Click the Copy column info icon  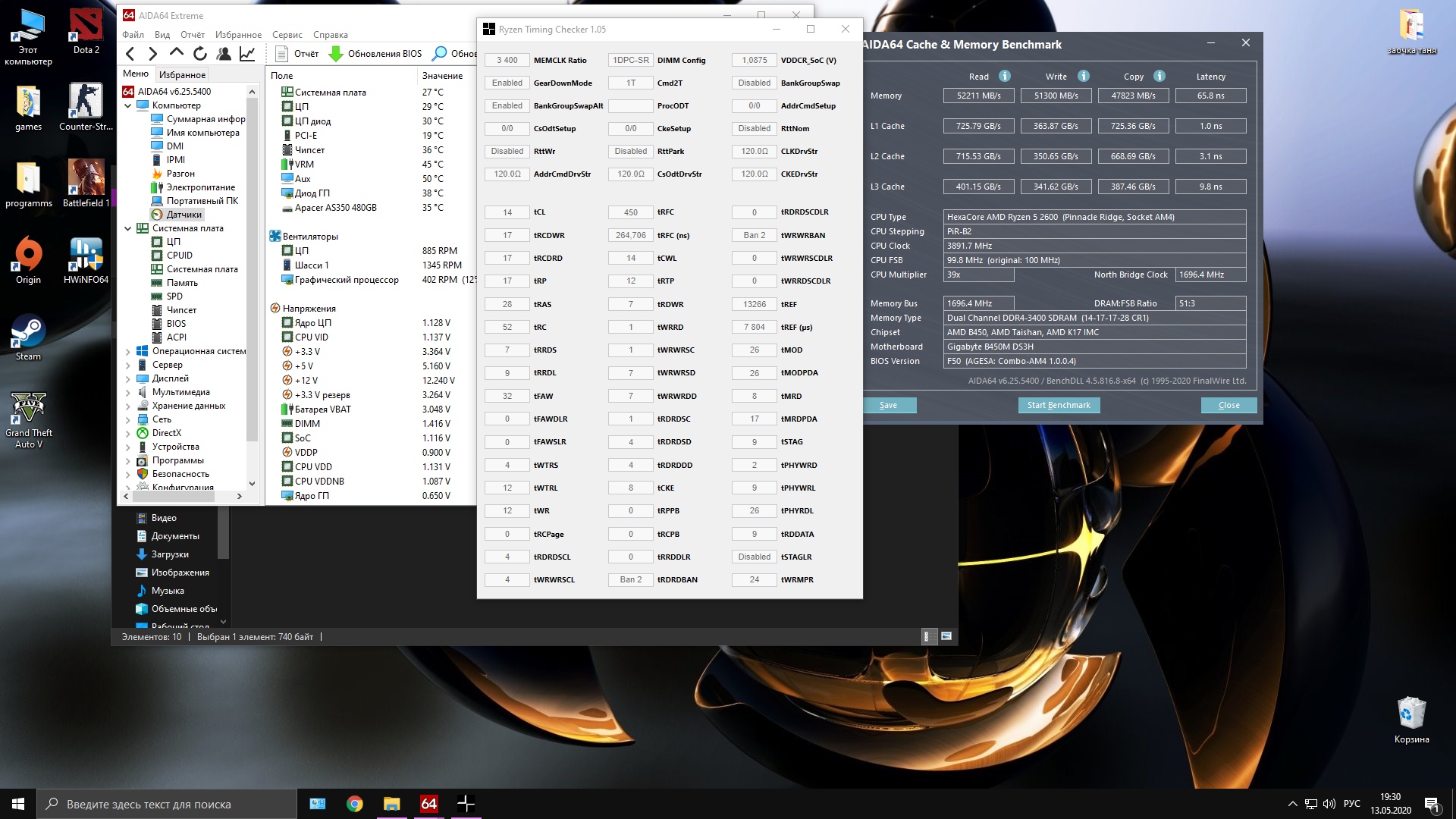coord(1159,76)
